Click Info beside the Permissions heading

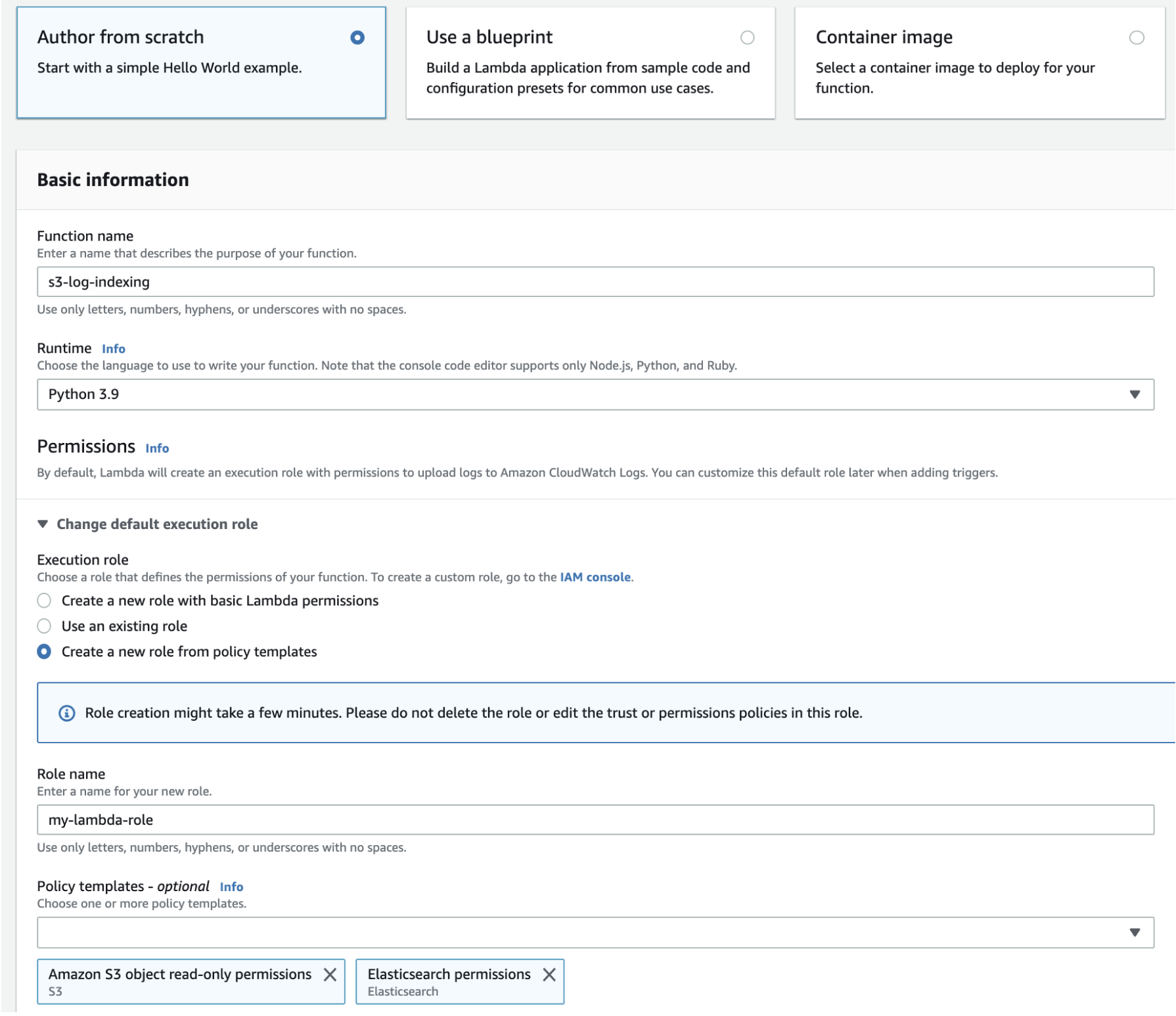158,448
